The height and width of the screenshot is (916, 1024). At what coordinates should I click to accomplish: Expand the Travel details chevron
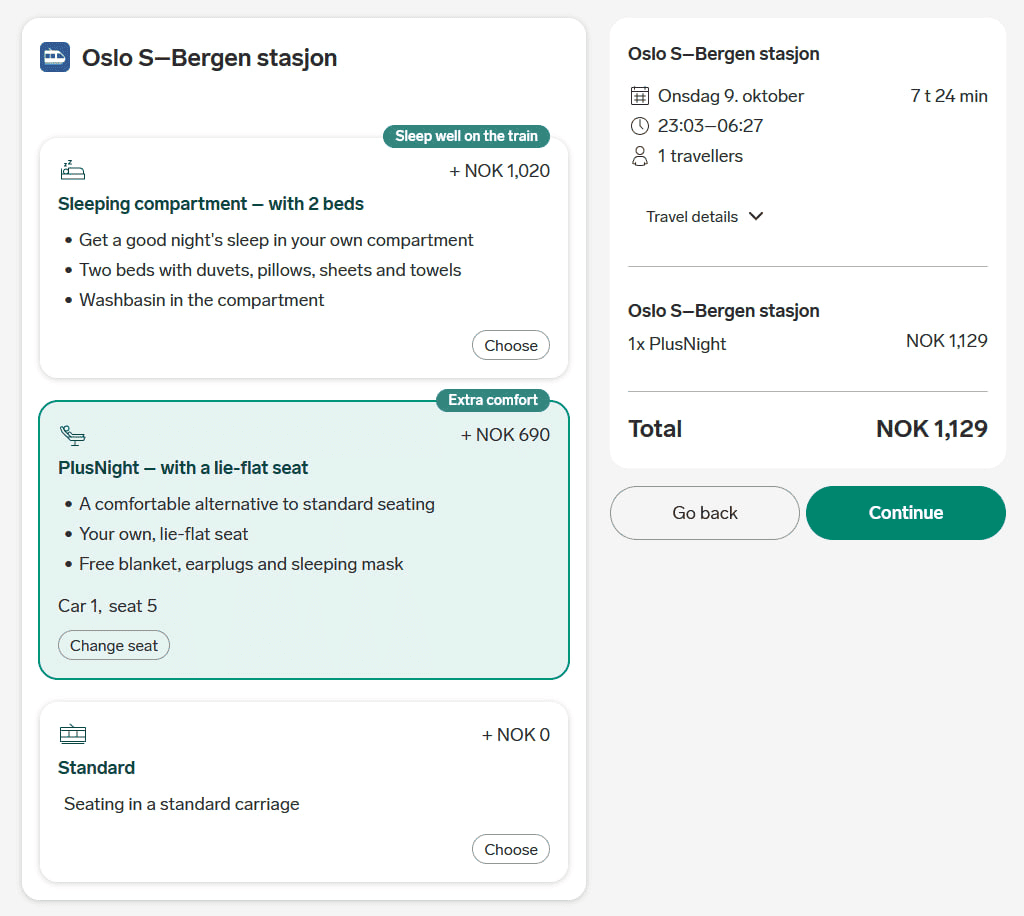(756, 217)
